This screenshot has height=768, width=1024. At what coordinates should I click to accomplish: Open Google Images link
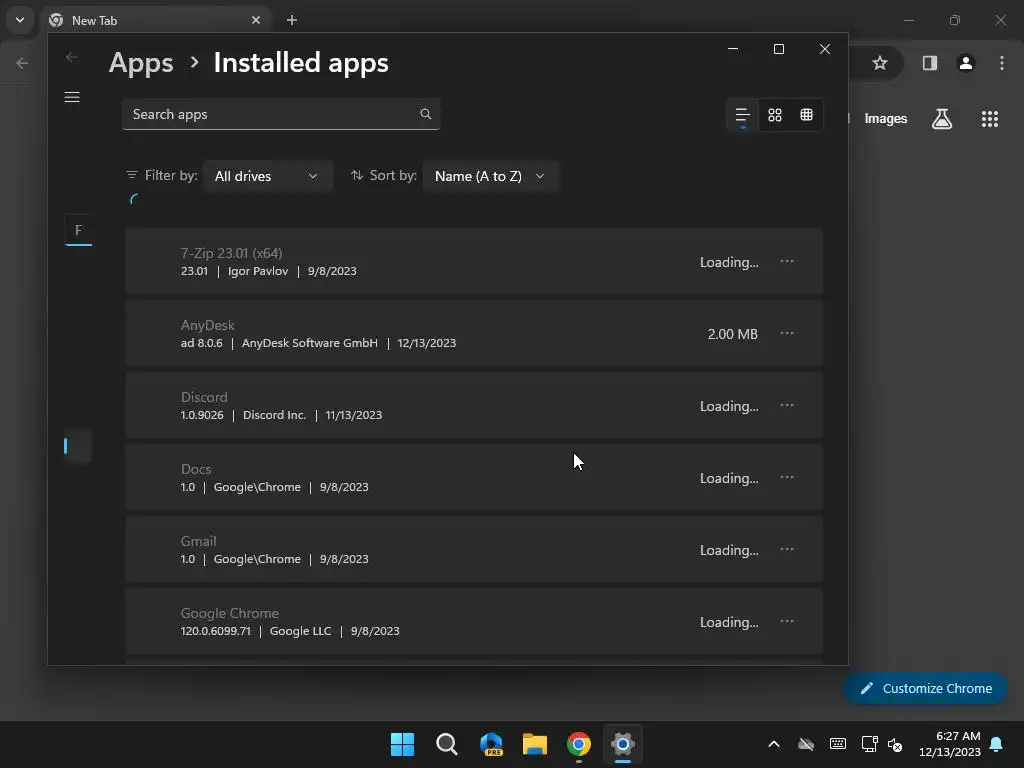tap(886, 119)
